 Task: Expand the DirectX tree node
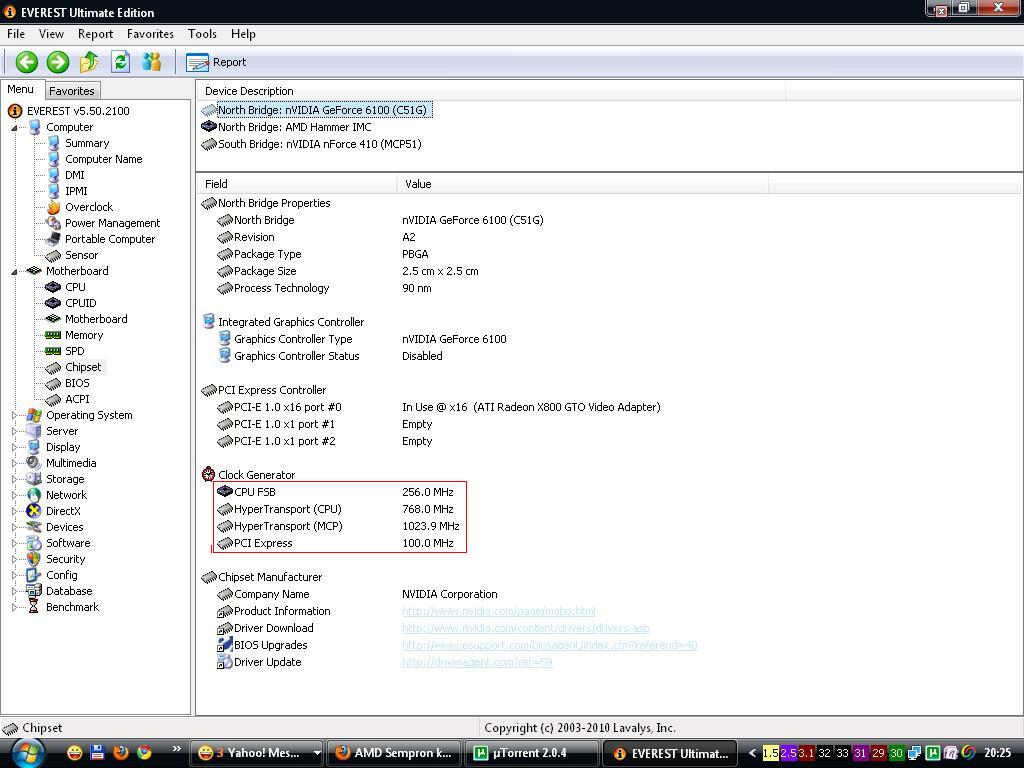(14, 511)
